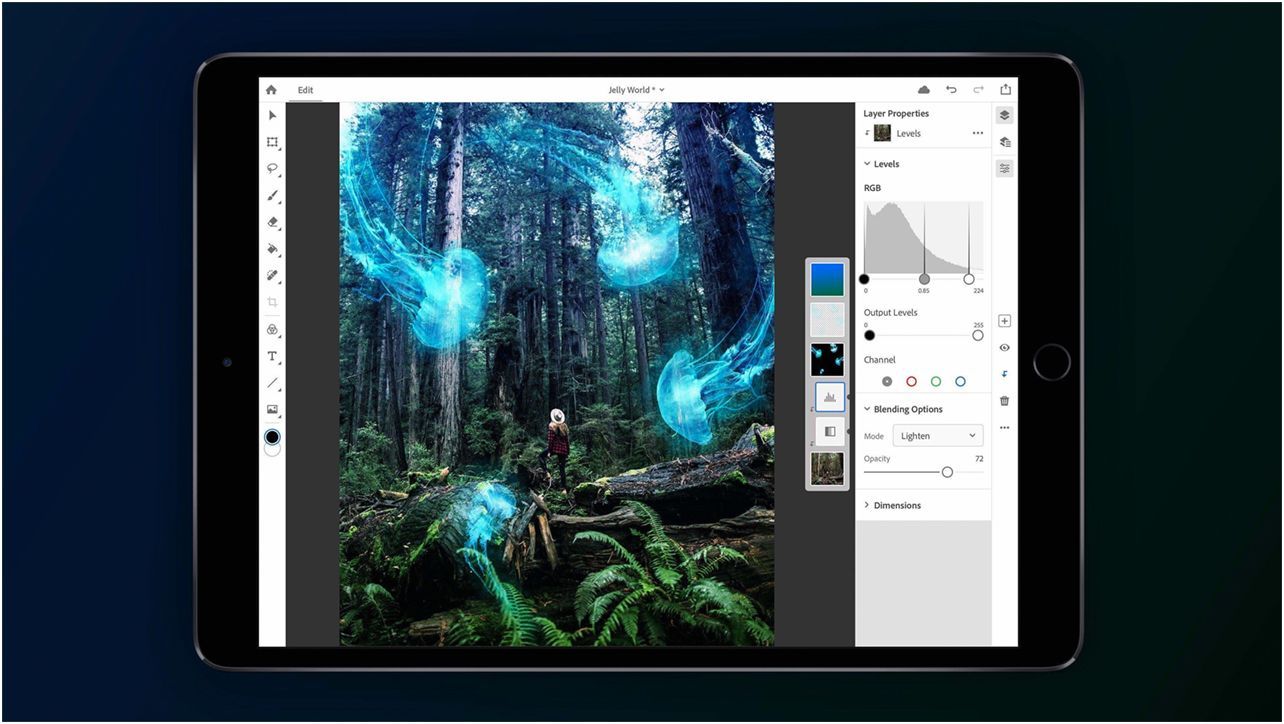Open the Layers panel
The height and width of the screenshot is (724, 1284).
click(1004, 115)
